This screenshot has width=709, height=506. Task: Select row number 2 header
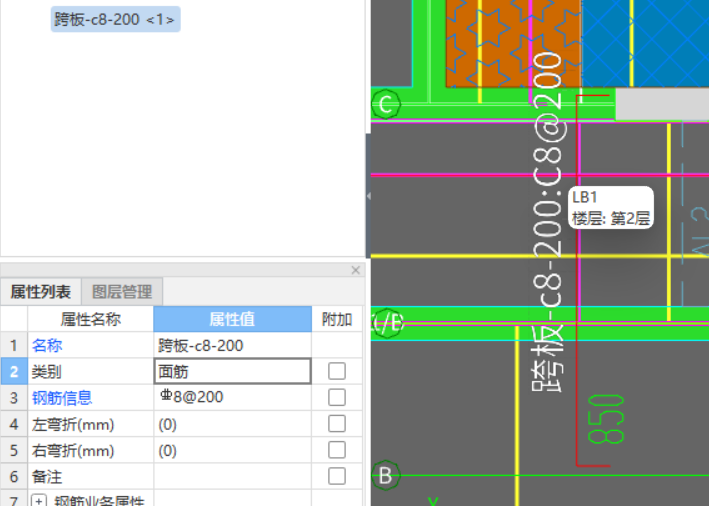click(x=14, y=371)
